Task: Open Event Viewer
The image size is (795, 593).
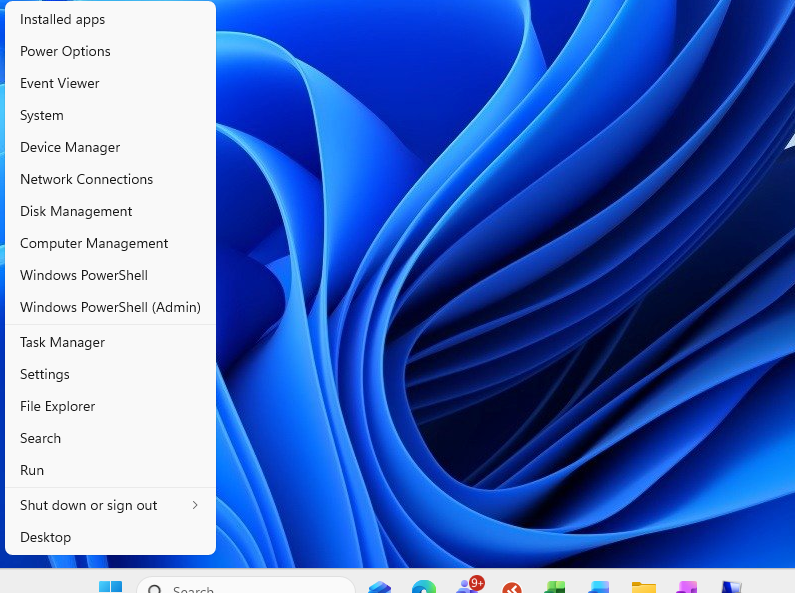Action: 110,83
